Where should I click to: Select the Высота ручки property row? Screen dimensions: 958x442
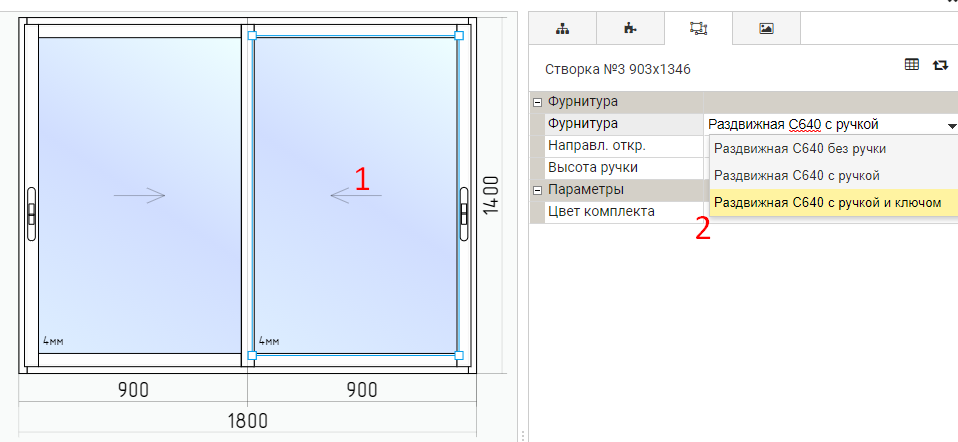point(617,168)
